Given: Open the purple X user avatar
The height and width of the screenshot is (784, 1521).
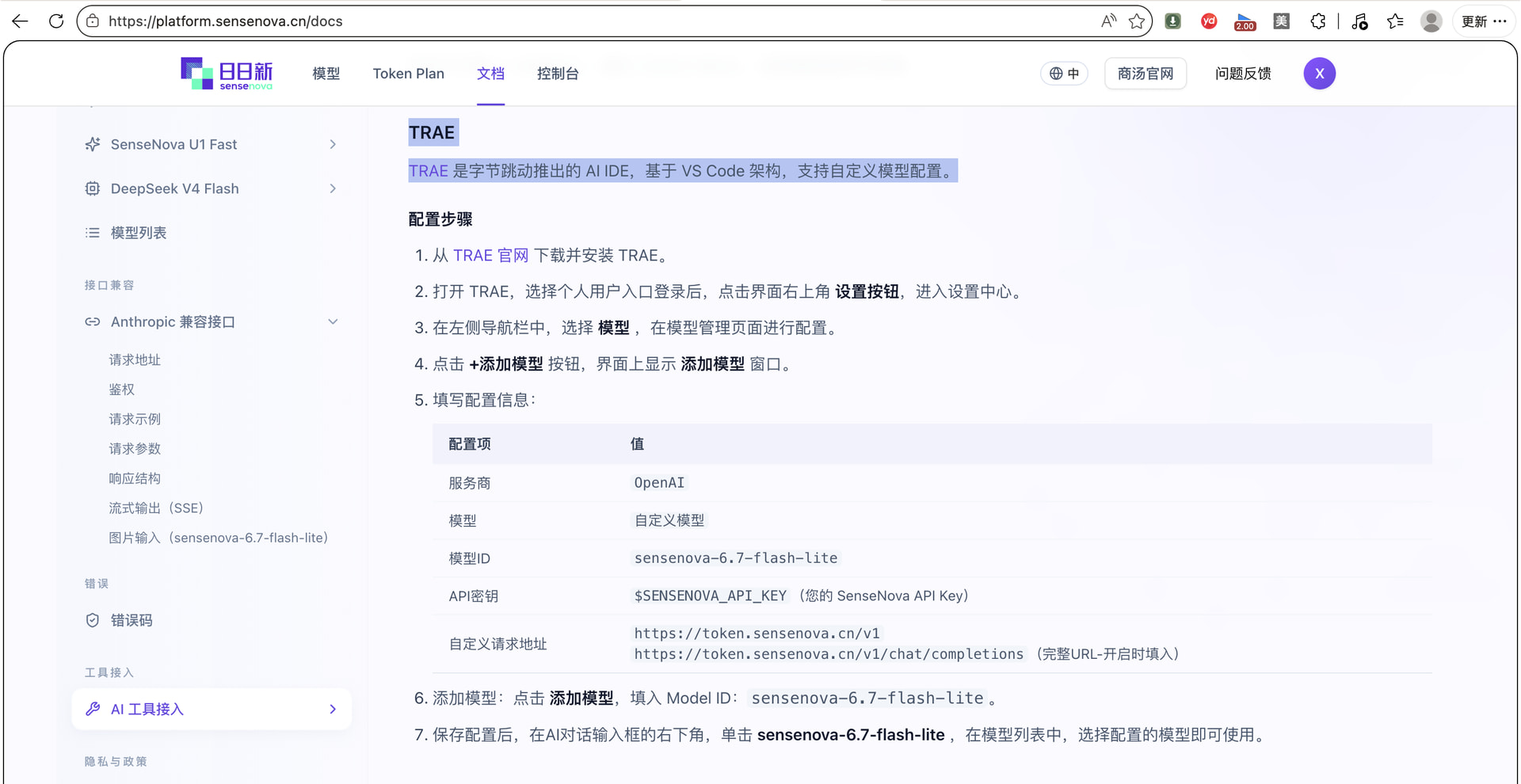Looking at the screenshot, I should pos(1320,74).
